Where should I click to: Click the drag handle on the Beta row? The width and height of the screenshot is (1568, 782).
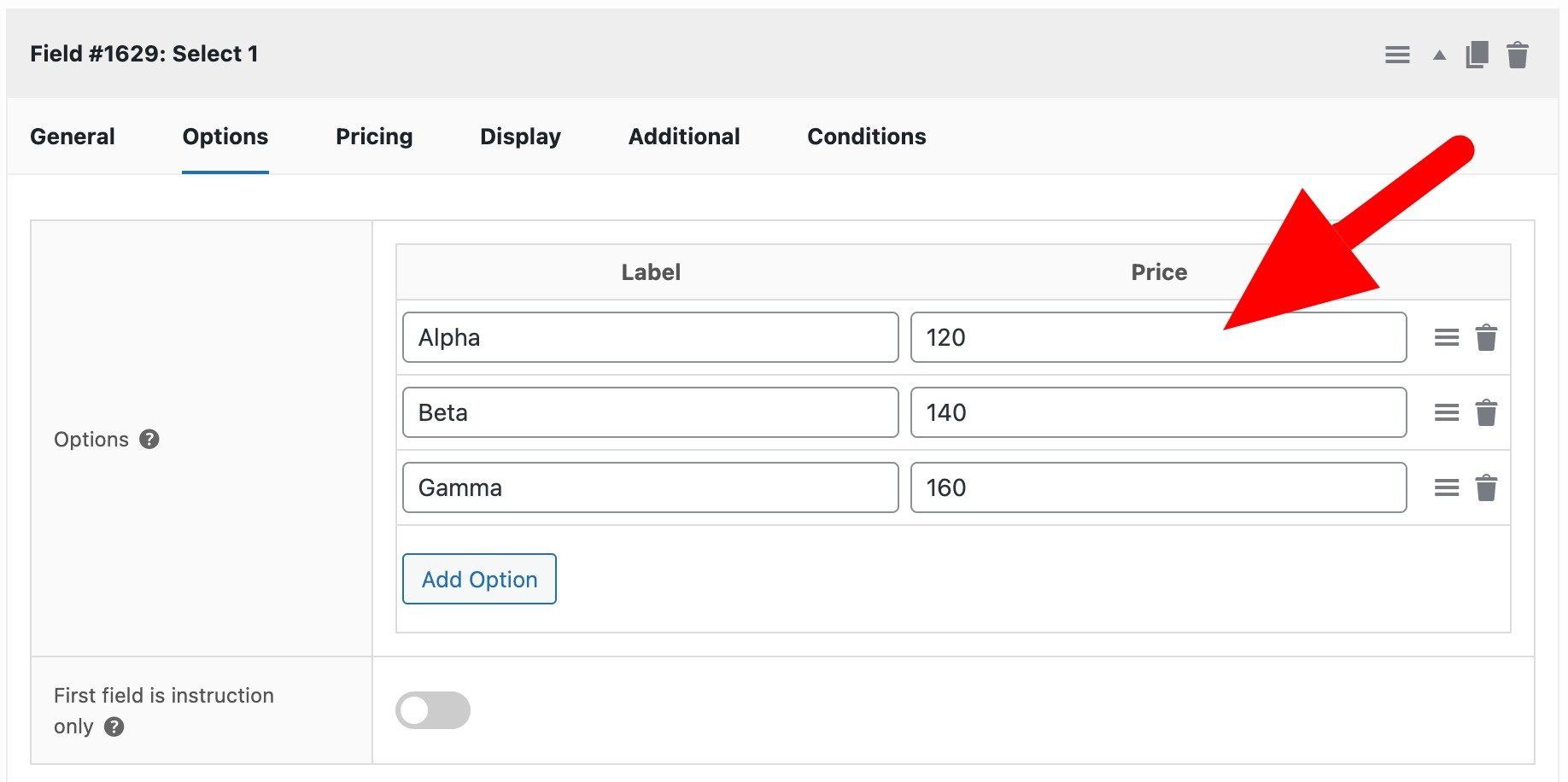pyautogui.click(x=1447, y=412)
